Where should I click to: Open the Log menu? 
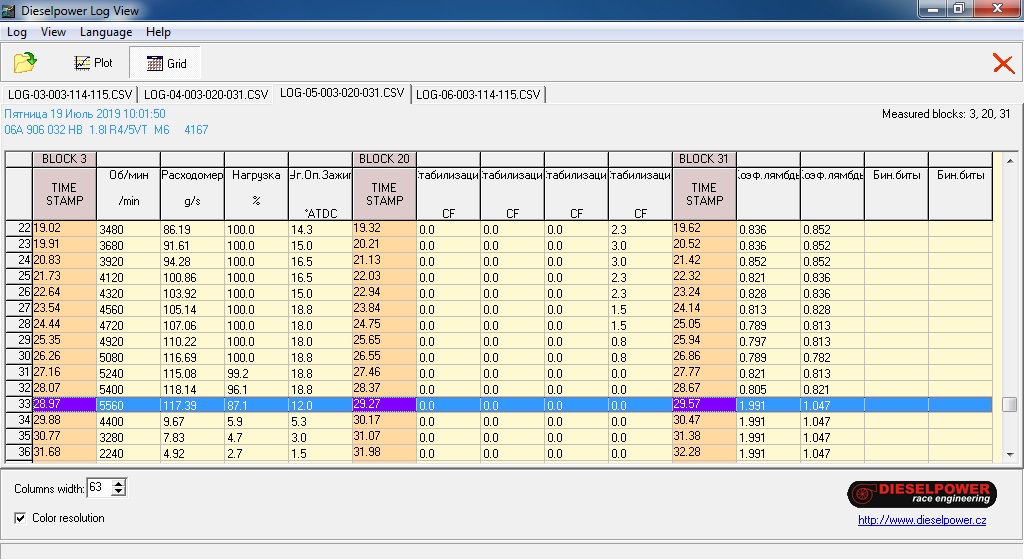coord(17,32)
